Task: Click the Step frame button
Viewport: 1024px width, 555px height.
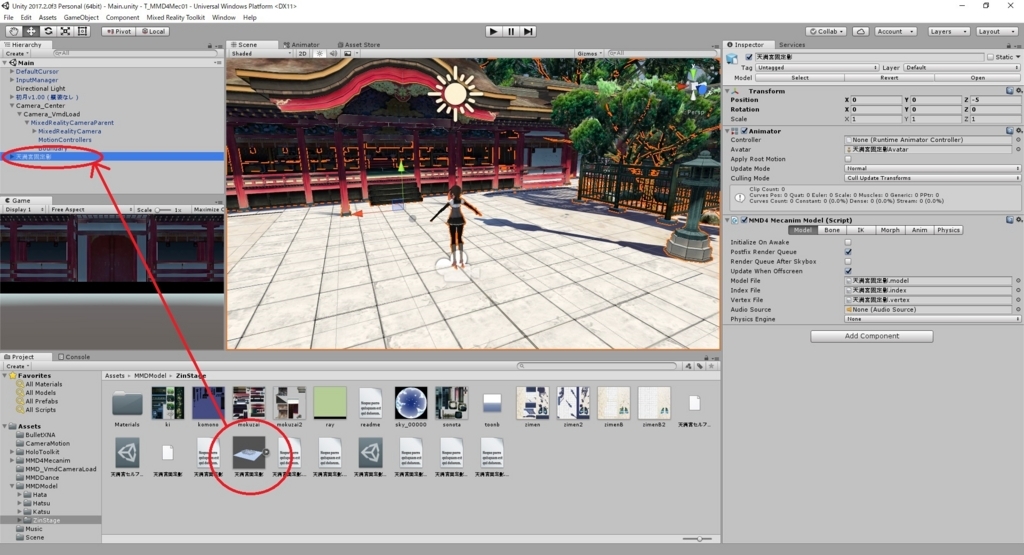Action: [528, 31]
